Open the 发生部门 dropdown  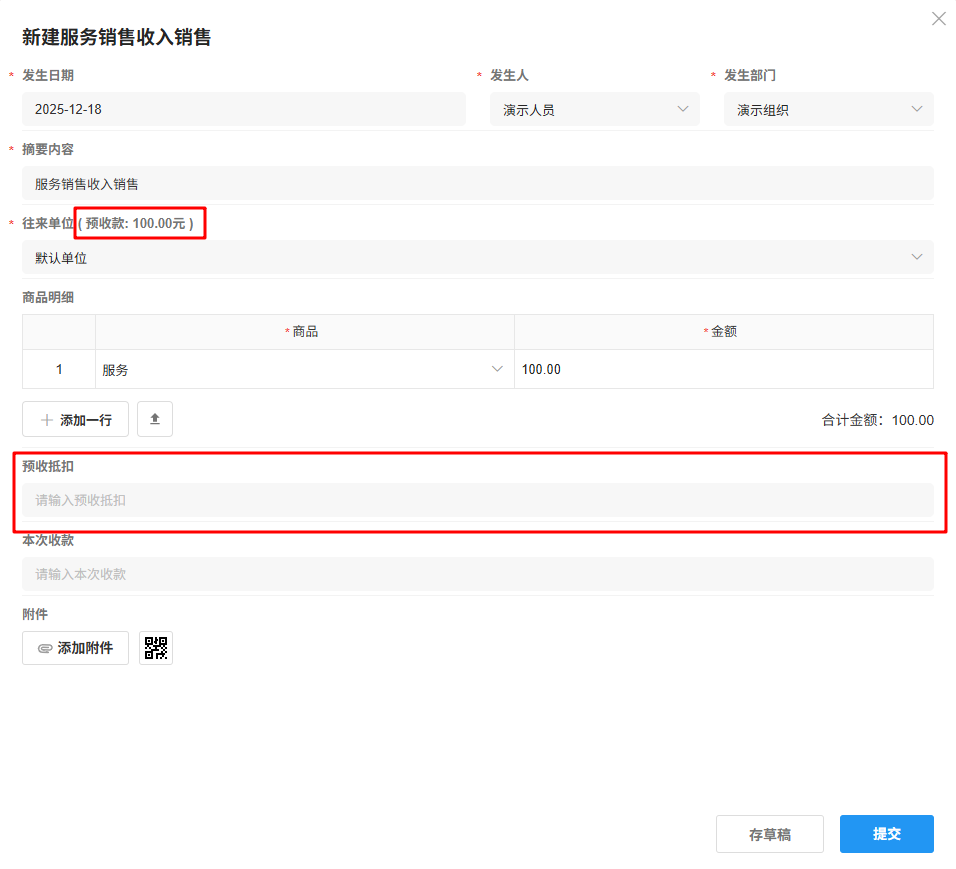(828, 109)
